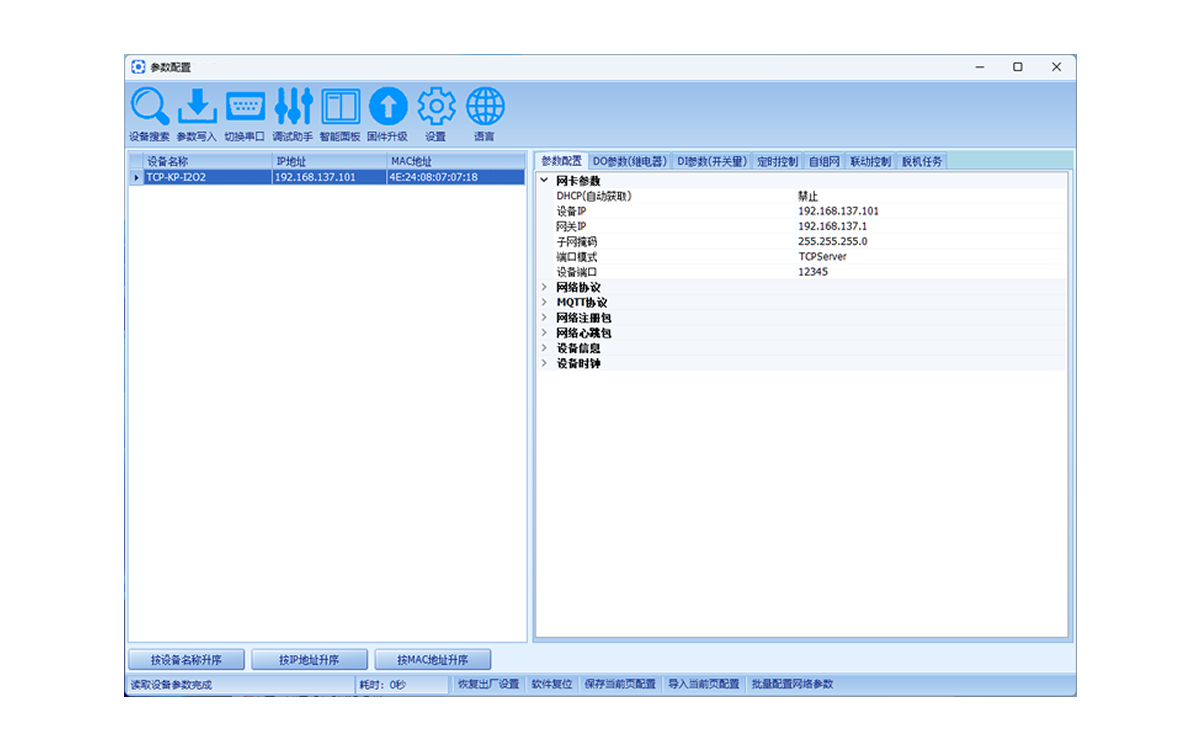This screenshot has height=750, width=1200.
Task: Switch to the 定时控制 tab
Action: pyautogui.click(x=777, y=161)
